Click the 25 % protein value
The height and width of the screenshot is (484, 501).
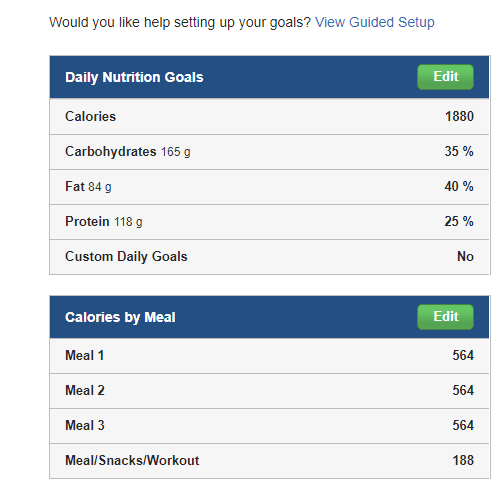click(x=459, y=221)
